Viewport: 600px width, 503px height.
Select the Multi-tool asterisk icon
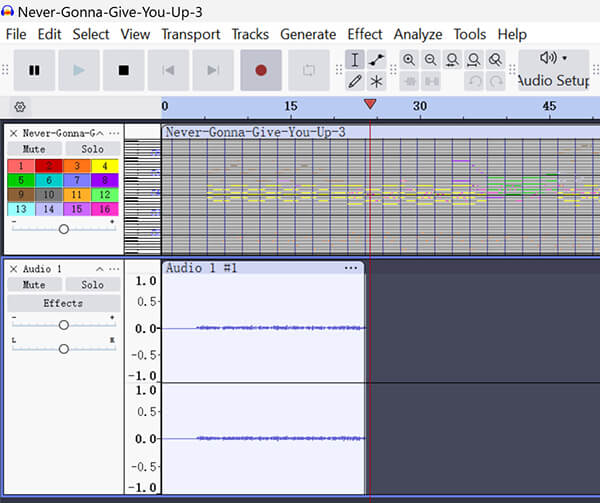(377, 81)
